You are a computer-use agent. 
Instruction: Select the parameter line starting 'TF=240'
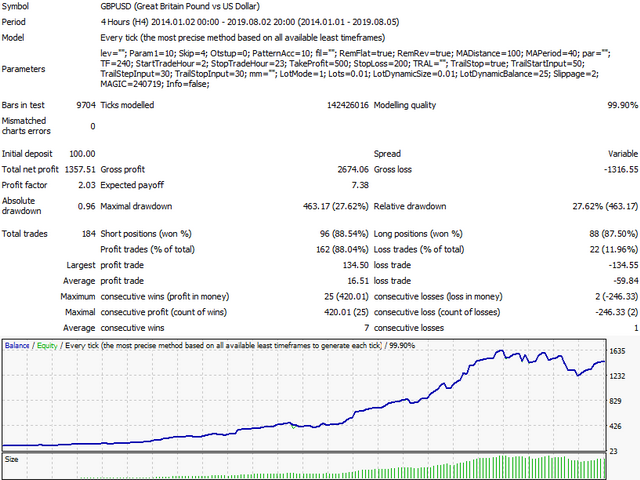coord(342,64)
